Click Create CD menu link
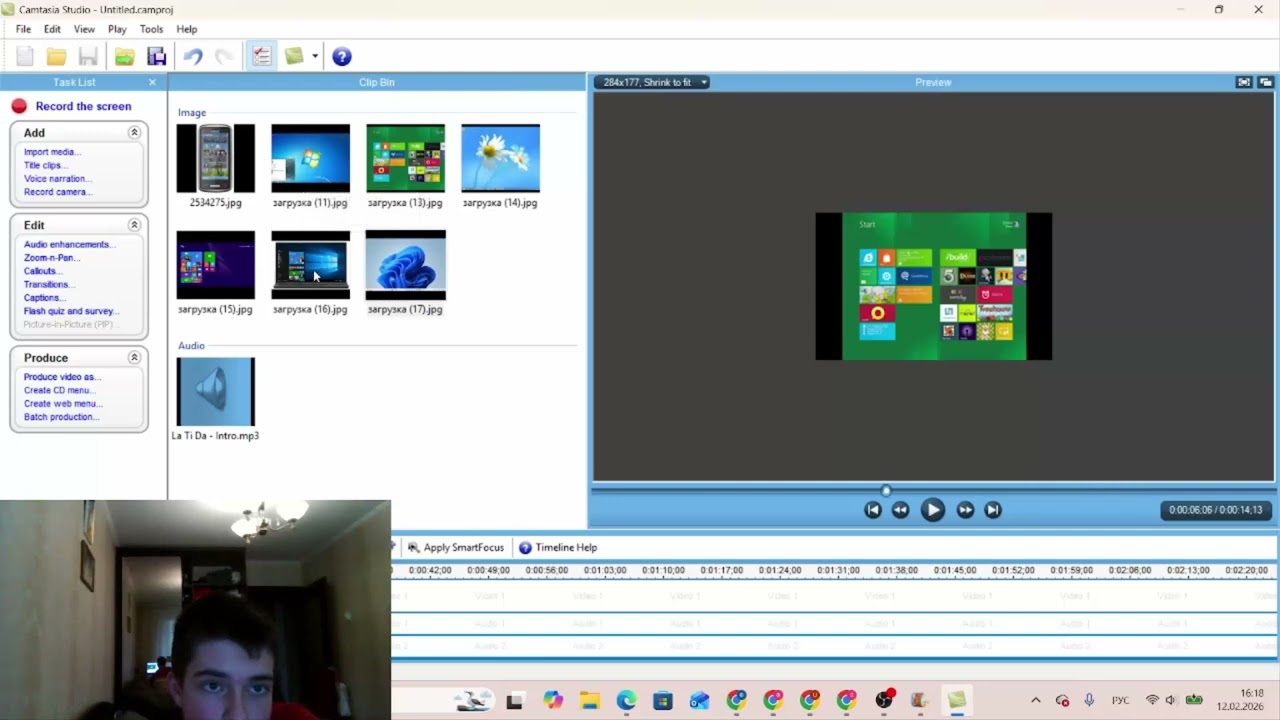 coord(58,390)
